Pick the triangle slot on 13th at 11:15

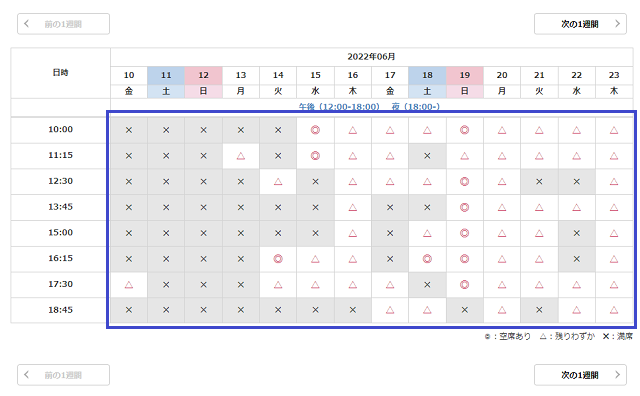[x=241, y=156]
